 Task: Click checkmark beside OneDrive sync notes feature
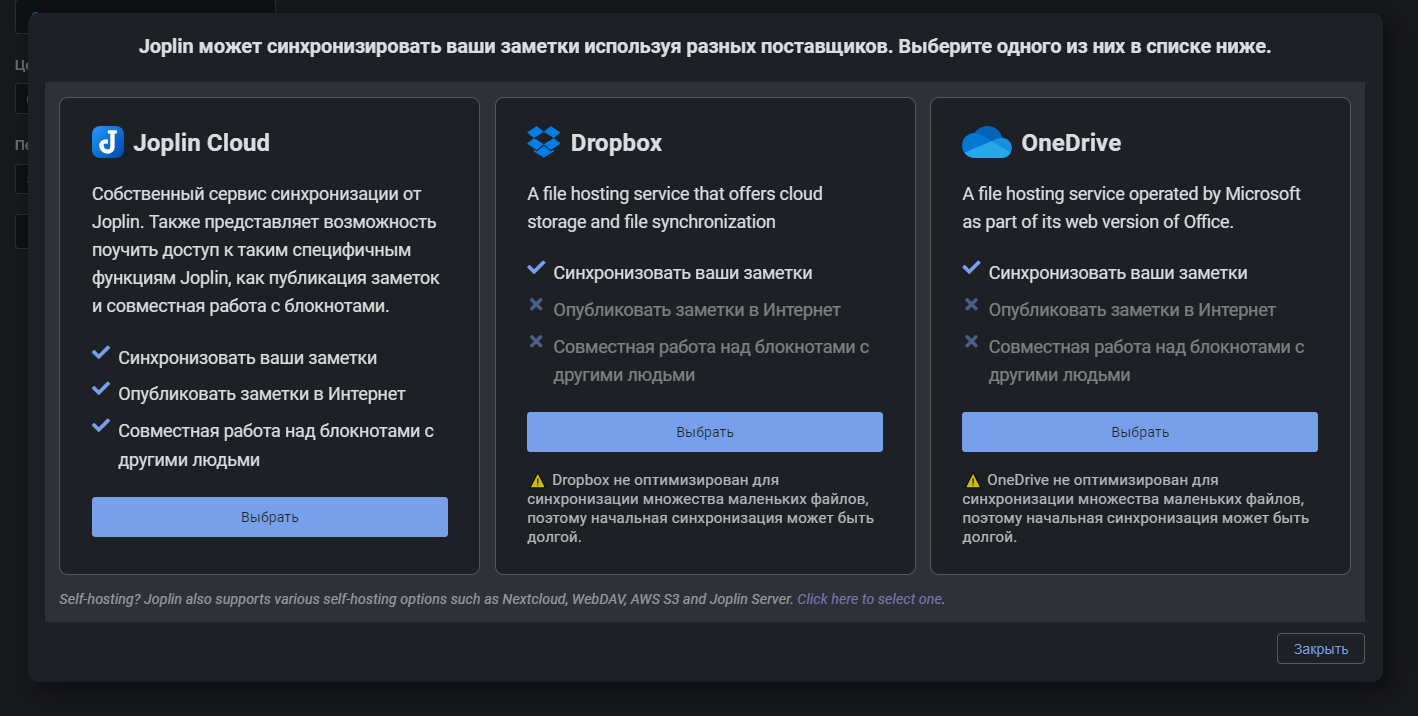(971, 269)
